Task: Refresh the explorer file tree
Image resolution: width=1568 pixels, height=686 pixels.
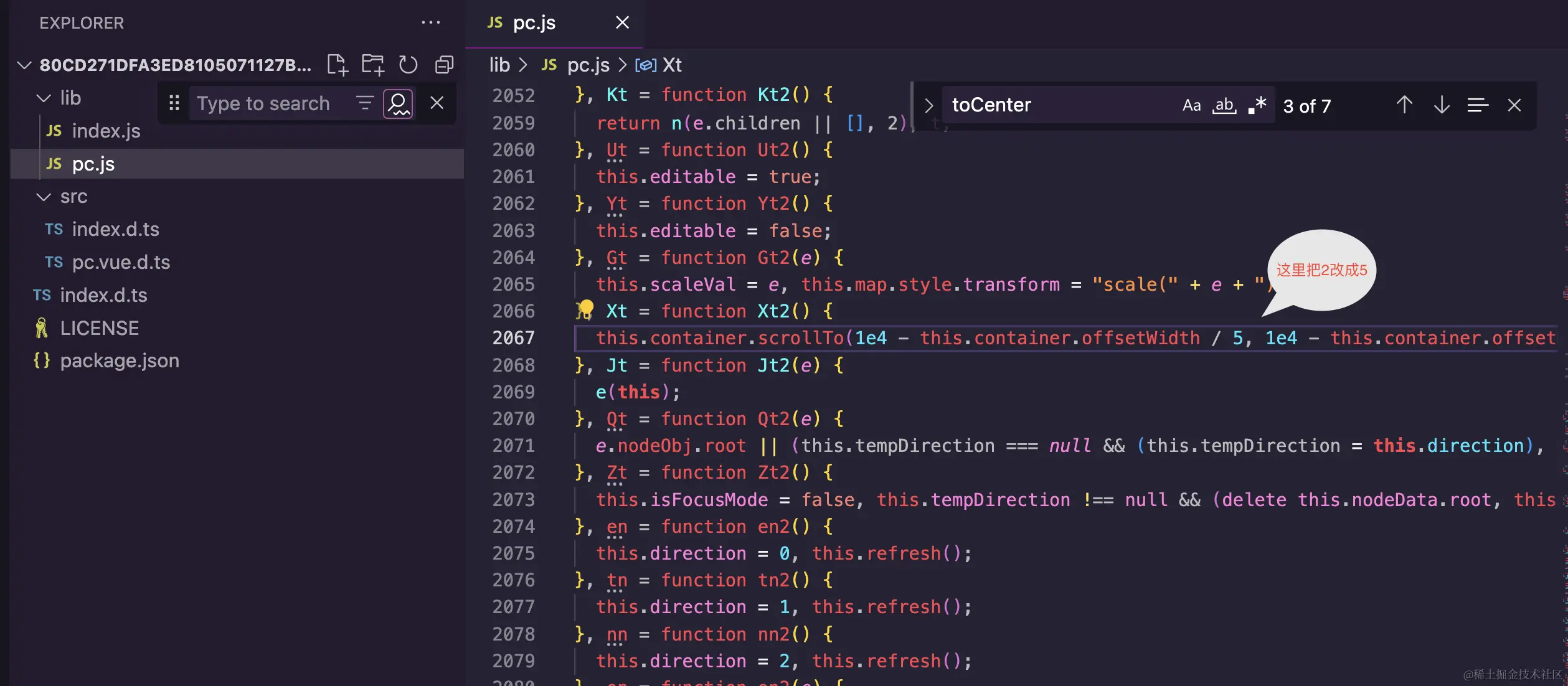Action: tap(408, 65)
